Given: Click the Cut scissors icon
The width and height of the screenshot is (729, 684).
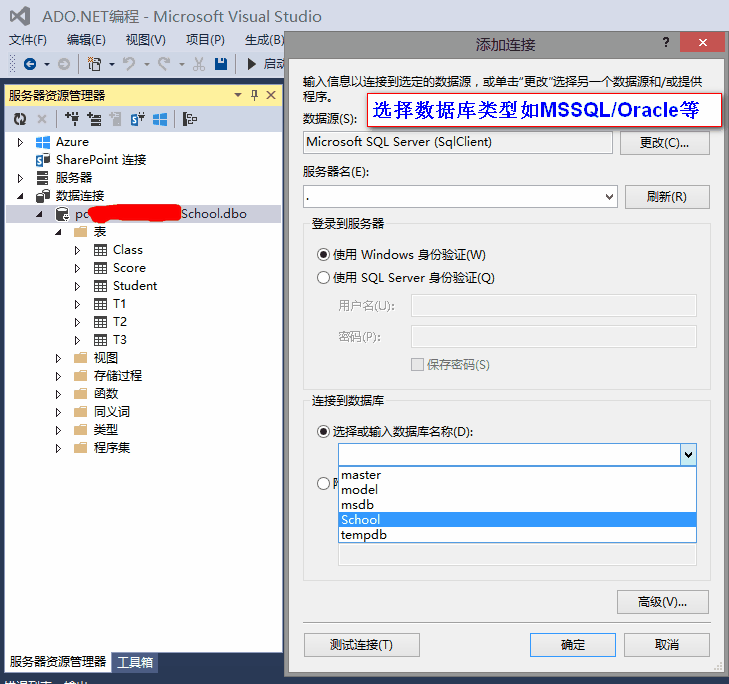Looking at the screenshot, I should pyautogui.click(x=199, y=64).
